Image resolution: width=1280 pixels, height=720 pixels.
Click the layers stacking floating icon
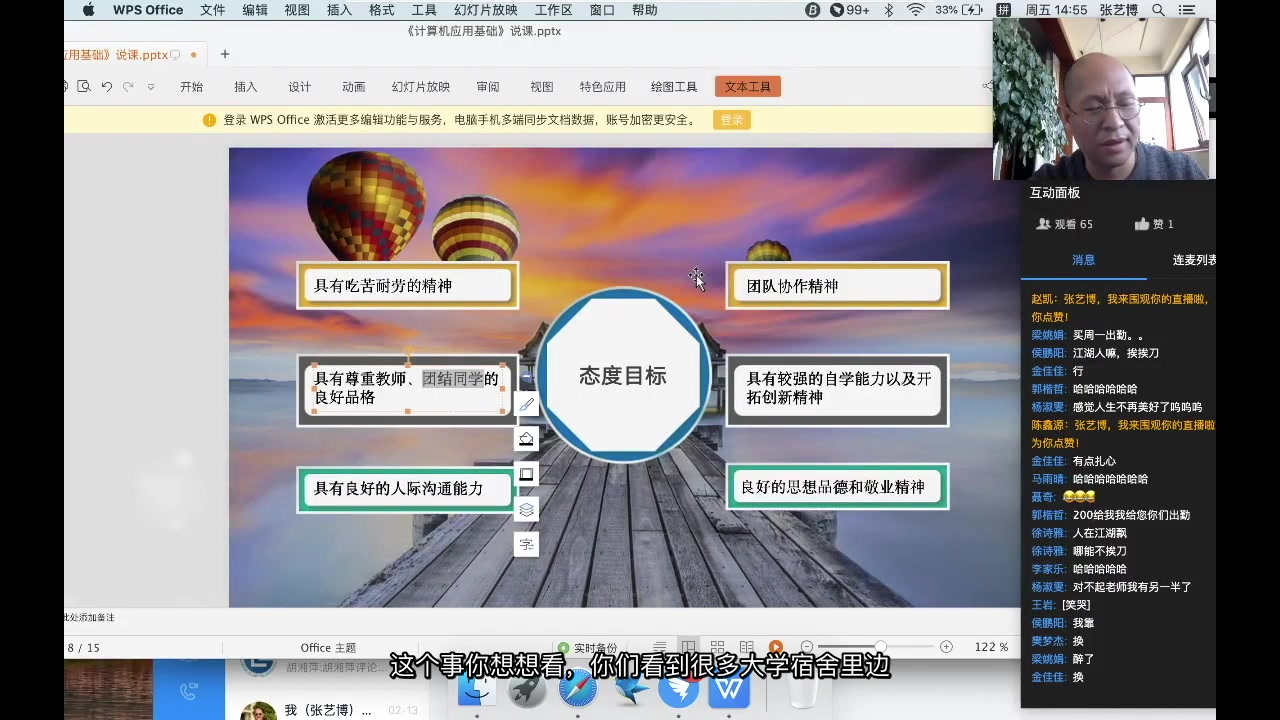(x=526, y=509)
